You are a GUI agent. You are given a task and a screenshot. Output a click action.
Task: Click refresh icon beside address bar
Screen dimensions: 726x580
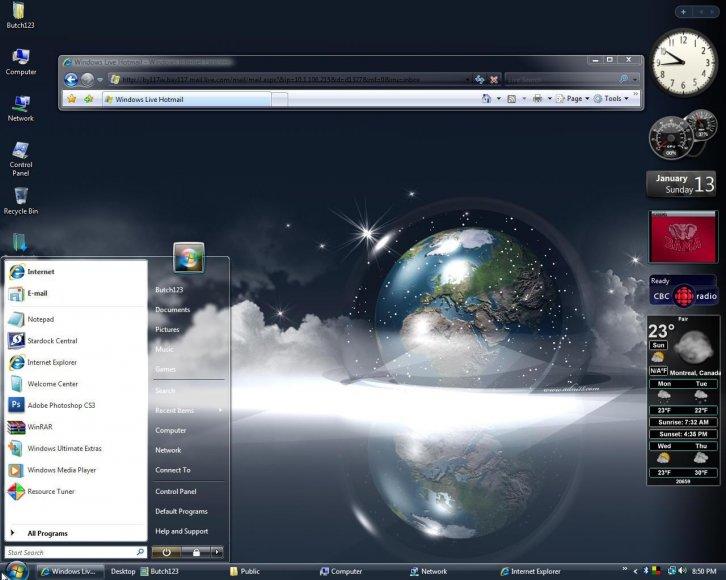click(480, 80)
